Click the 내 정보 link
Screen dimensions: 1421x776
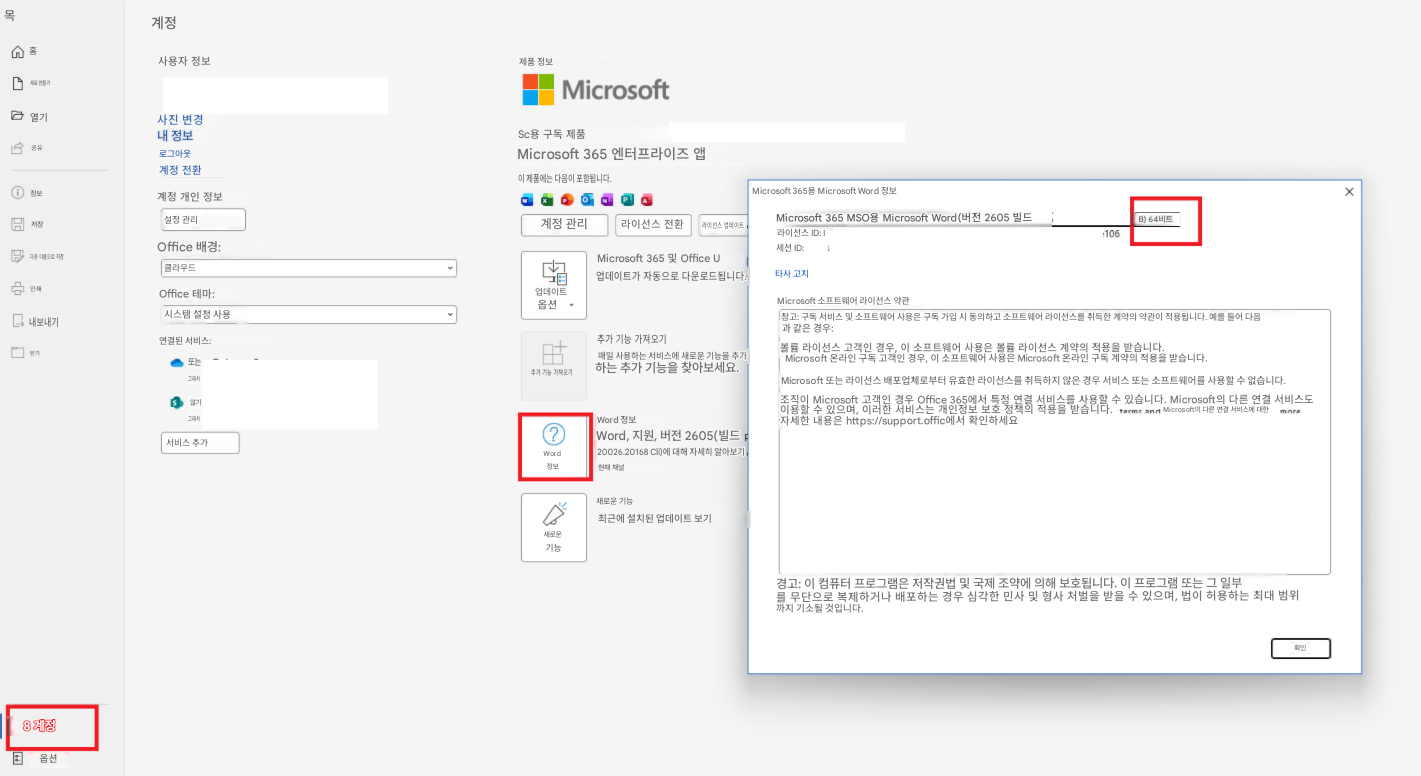click(x=175, y=135)
